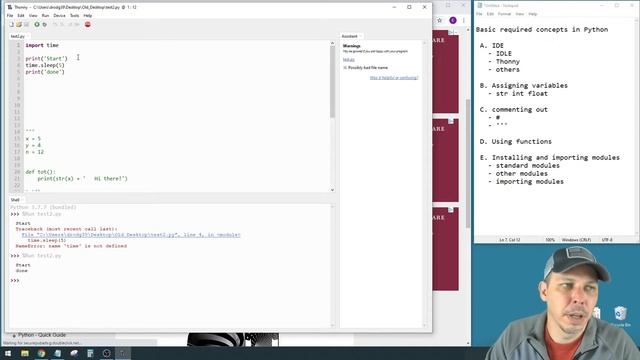The height and width of the screenshot is (360, 640).
Task: Open the Run menu in Thonny
Action: click(x=45, y=16)
